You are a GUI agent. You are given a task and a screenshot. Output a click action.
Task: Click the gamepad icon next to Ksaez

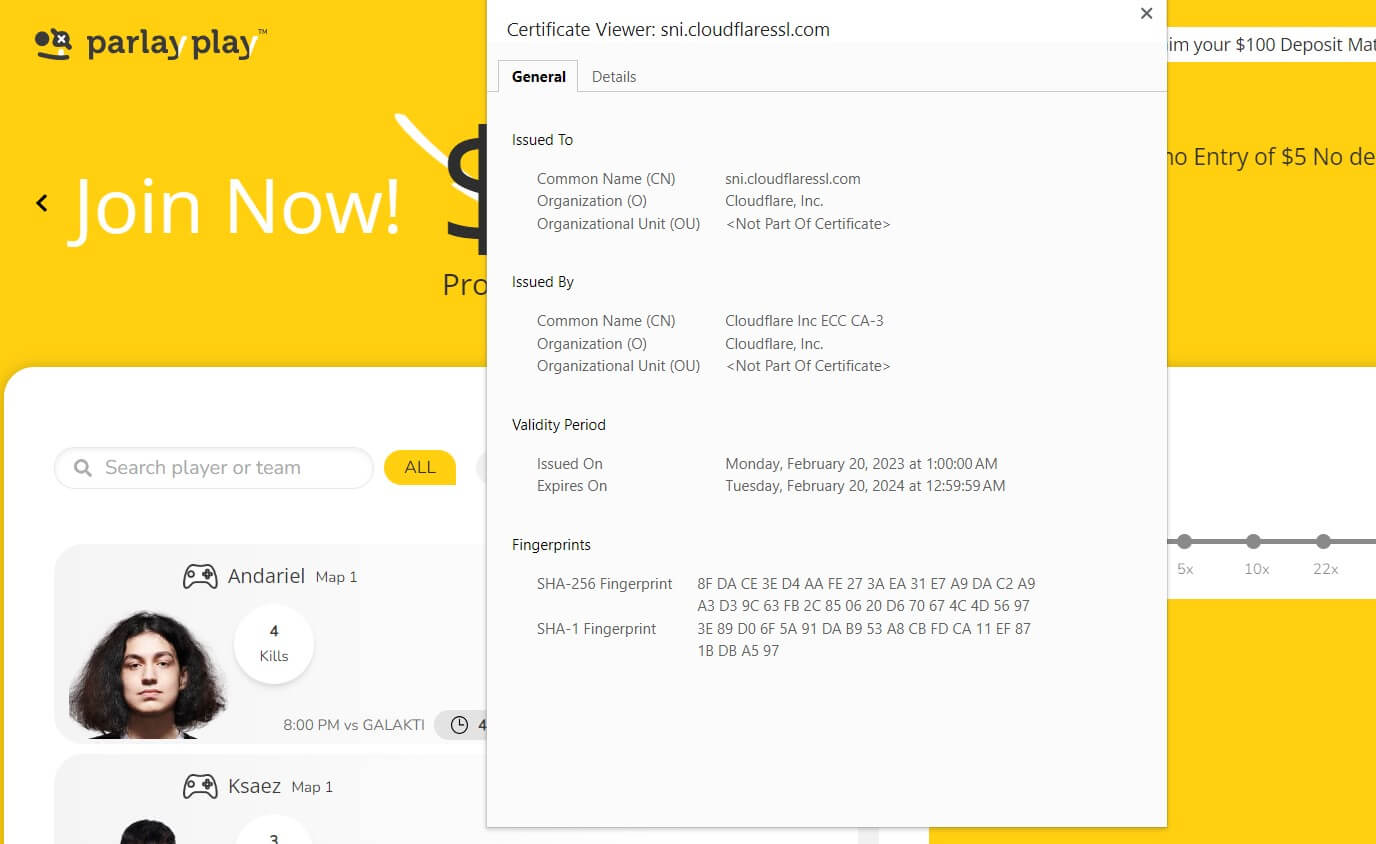(x=200, y=786)
